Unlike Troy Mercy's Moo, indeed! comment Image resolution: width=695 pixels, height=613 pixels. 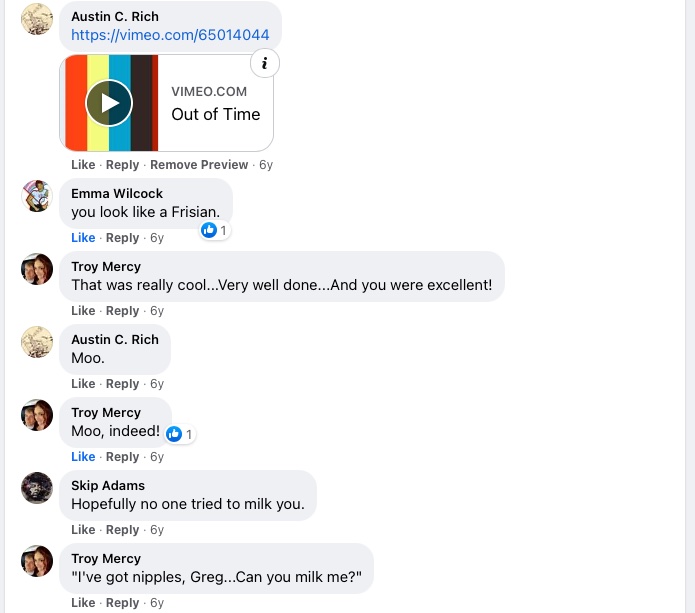pos(83,457)
